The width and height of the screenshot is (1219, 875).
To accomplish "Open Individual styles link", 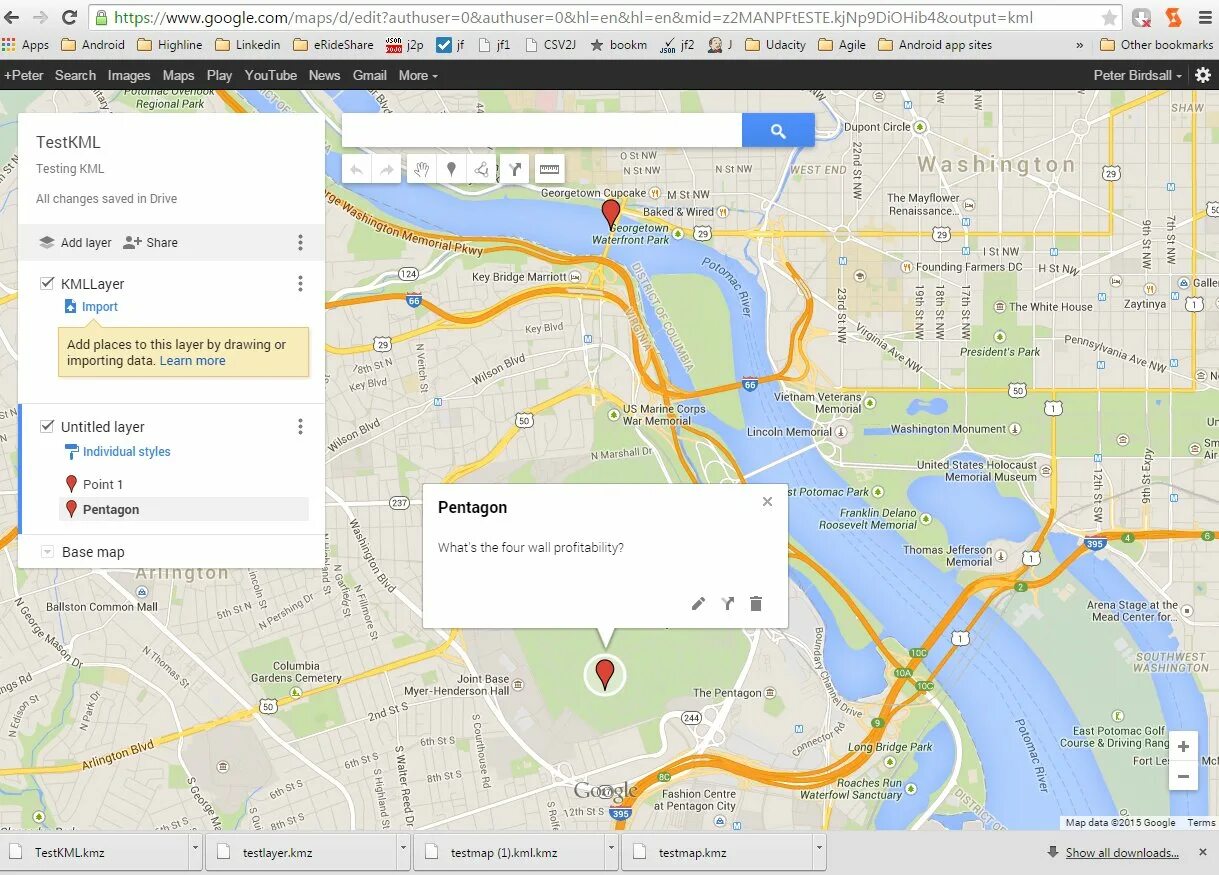I will (127, 452).
